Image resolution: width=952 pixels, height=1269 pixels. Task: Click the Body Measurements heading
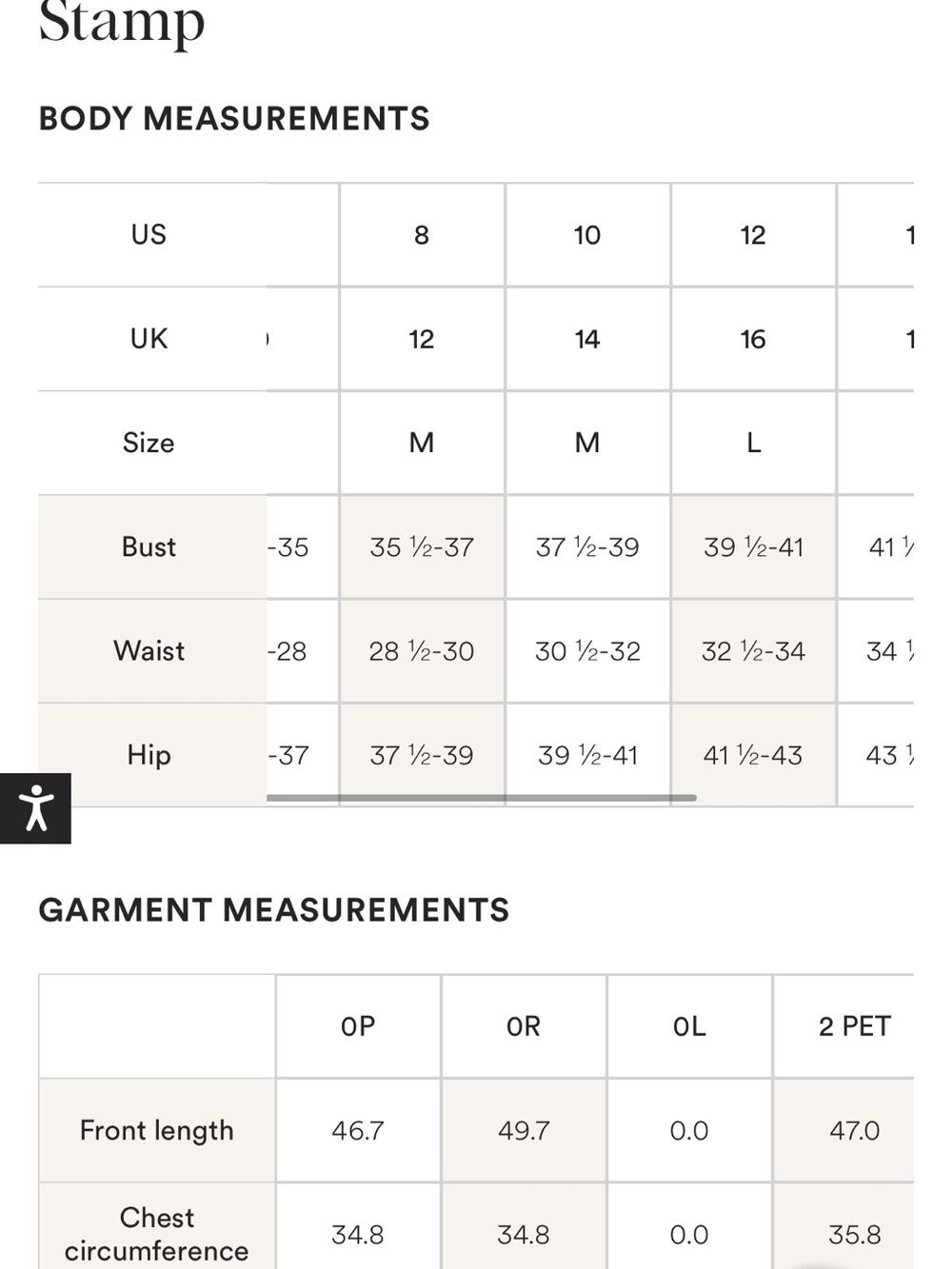pos(234,119)
